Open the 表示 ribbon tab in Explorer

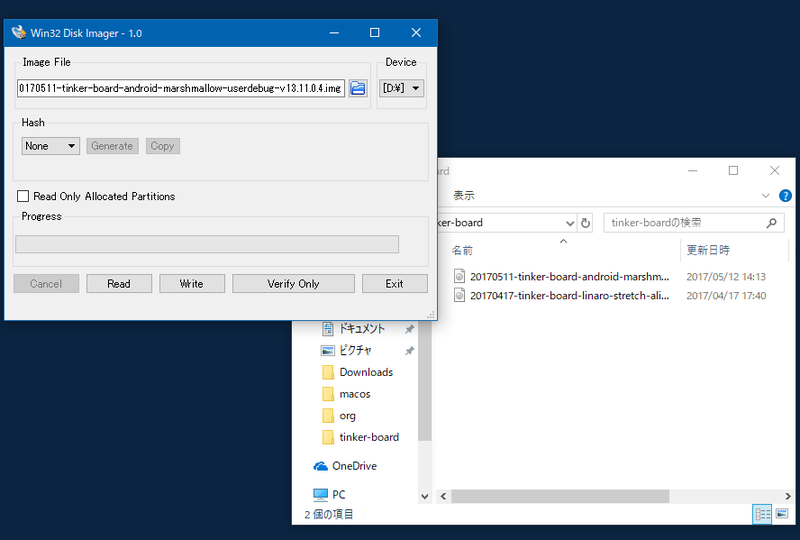(x=464, y=195)
